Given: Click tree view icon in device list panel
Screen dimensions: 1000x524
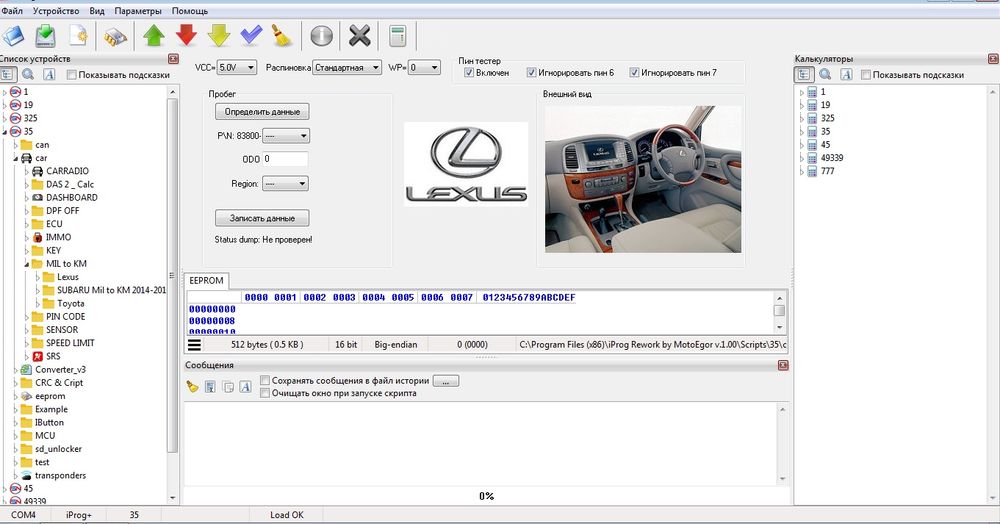Looking at the screenshot, I should pyautogui.click(x=8, y=75).
